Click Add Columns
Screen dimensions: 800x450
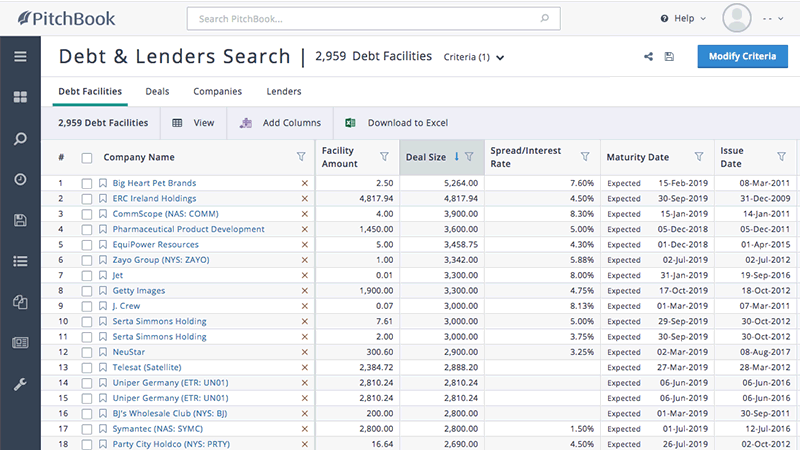point(281,123)
